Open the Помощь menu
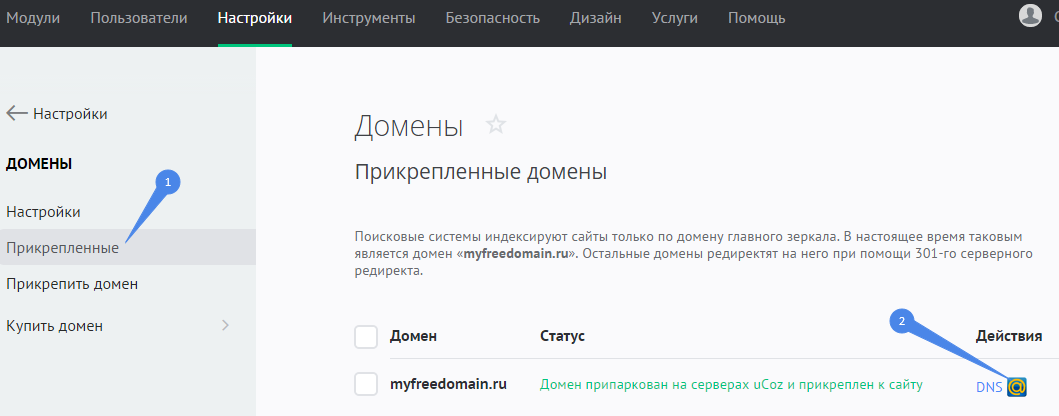 (x=756, y=18)
